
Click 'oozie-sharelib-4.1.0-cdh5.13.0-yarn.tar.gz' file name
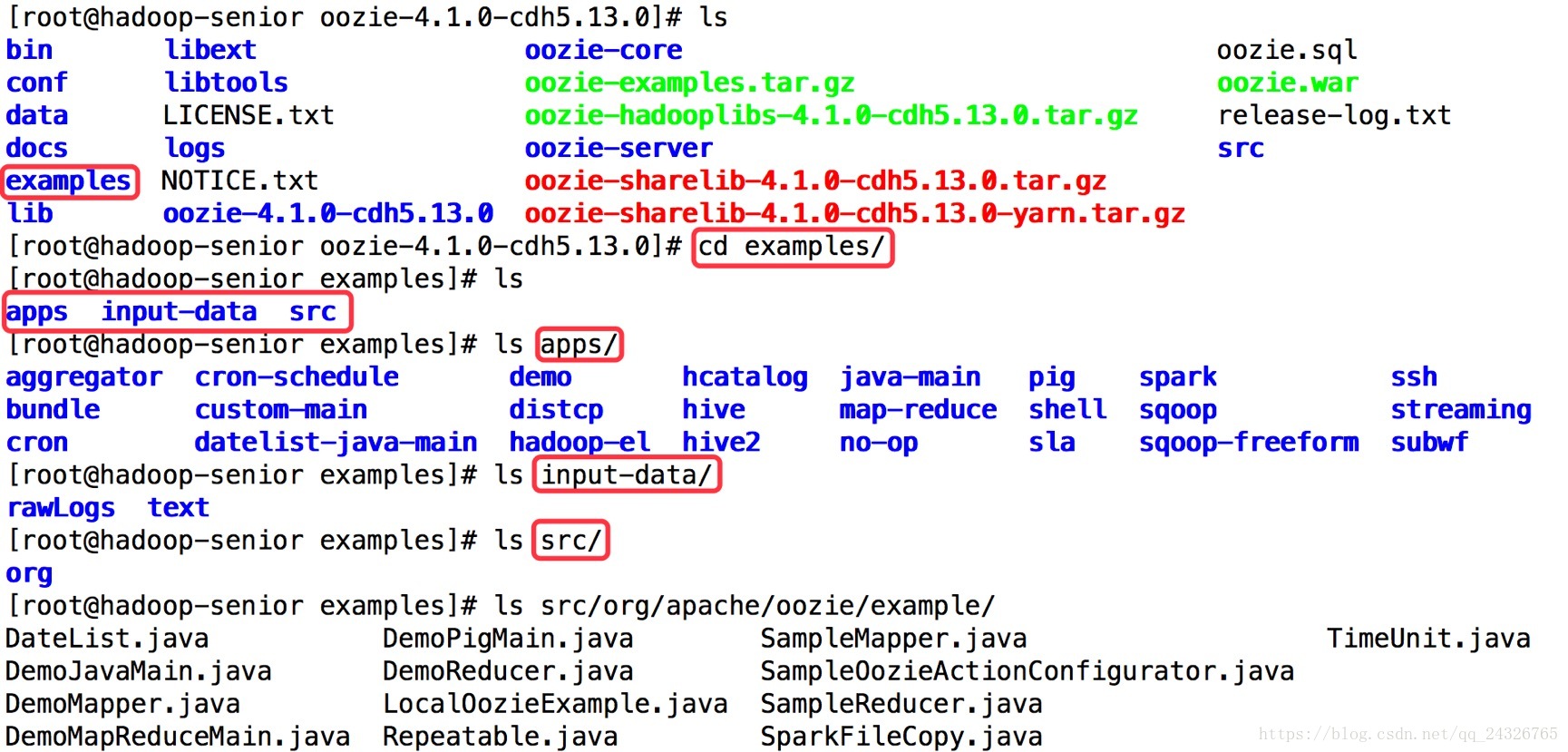tap(854, 213)
